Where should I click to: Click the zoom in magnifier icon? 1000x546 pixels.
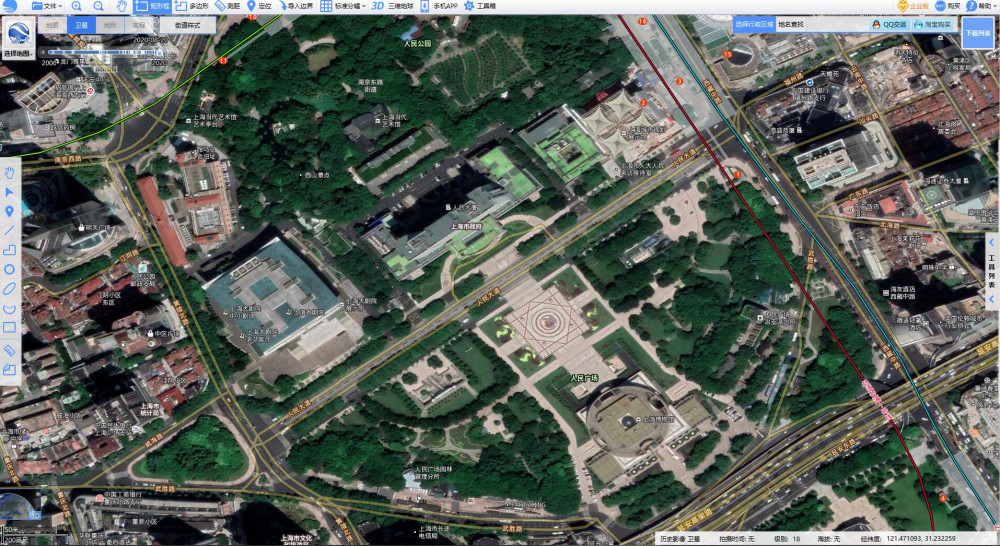pyautogui.click(x=77, y=6)
